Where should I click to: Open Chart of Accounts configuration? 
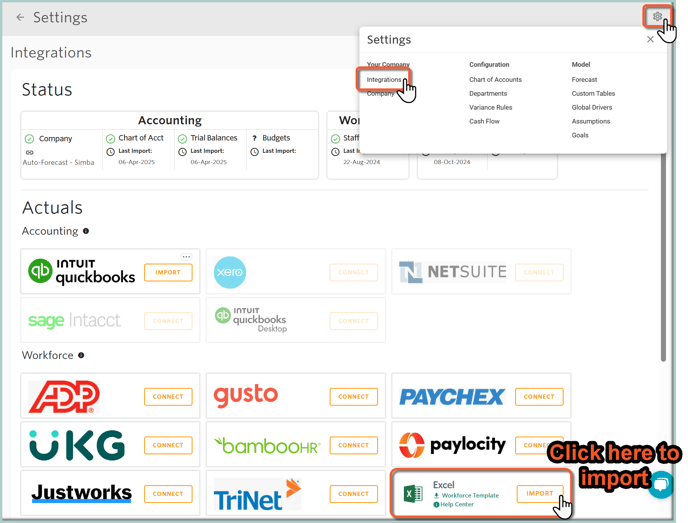tap(497, 80)
